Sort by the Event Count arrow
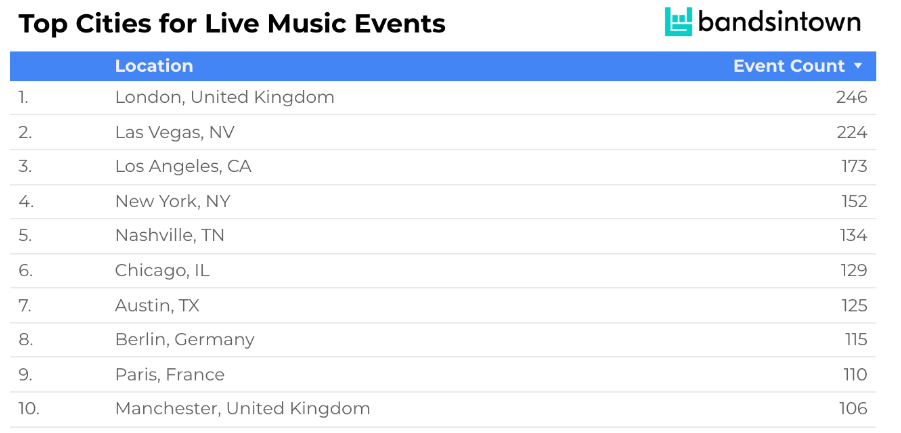901x433 pixels. click(858, 66)
